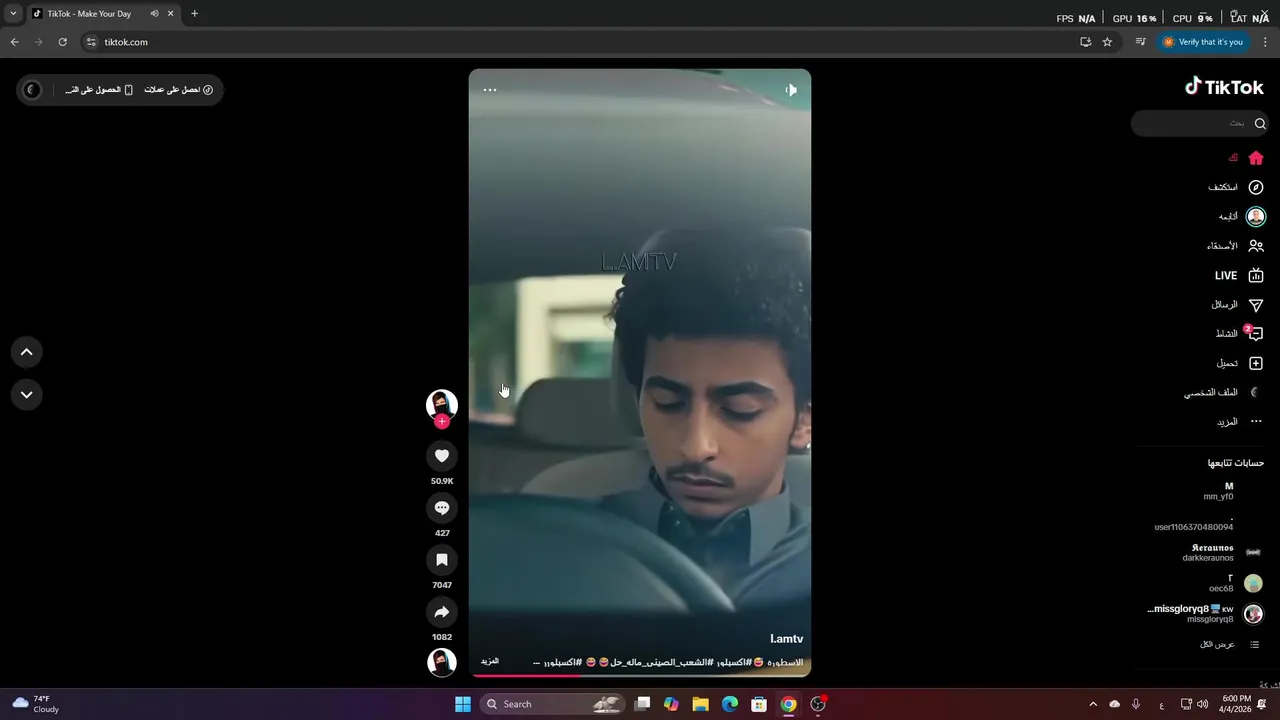The height and width of the screenshot is (720, 1280).
Task: Click the Get coins (احصل على عملات) button
Action: click(x=179, y=90)
